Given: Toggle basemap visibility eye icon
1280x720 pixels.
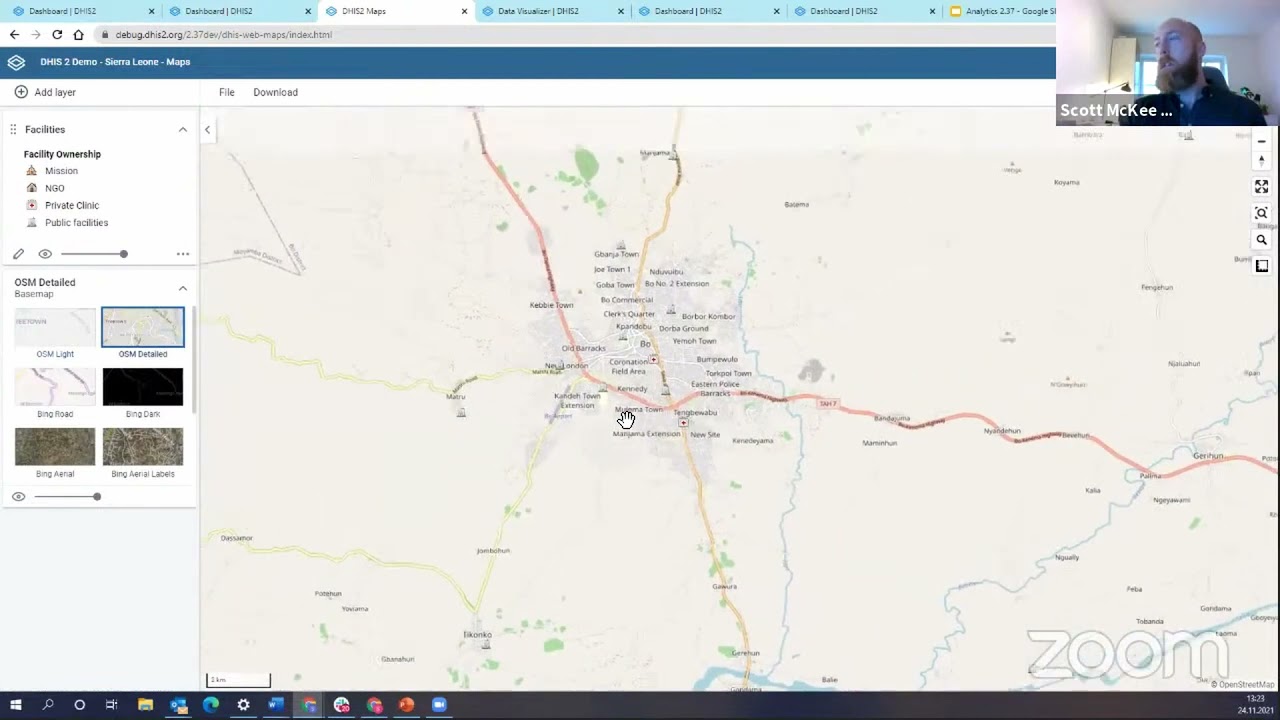Looking at the screenshot, I should 18,497.
